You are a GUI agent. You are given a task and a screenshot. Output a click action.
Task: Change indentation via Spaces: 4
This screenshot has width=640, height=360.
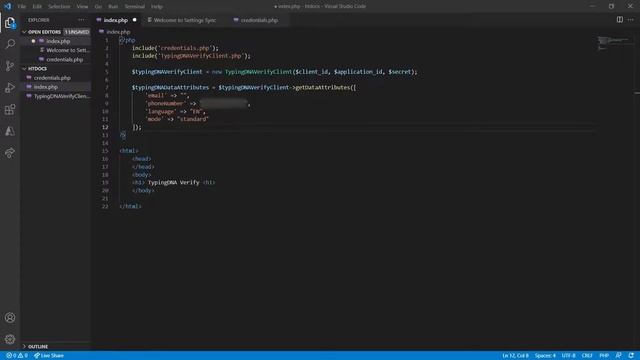pos(545,356)
